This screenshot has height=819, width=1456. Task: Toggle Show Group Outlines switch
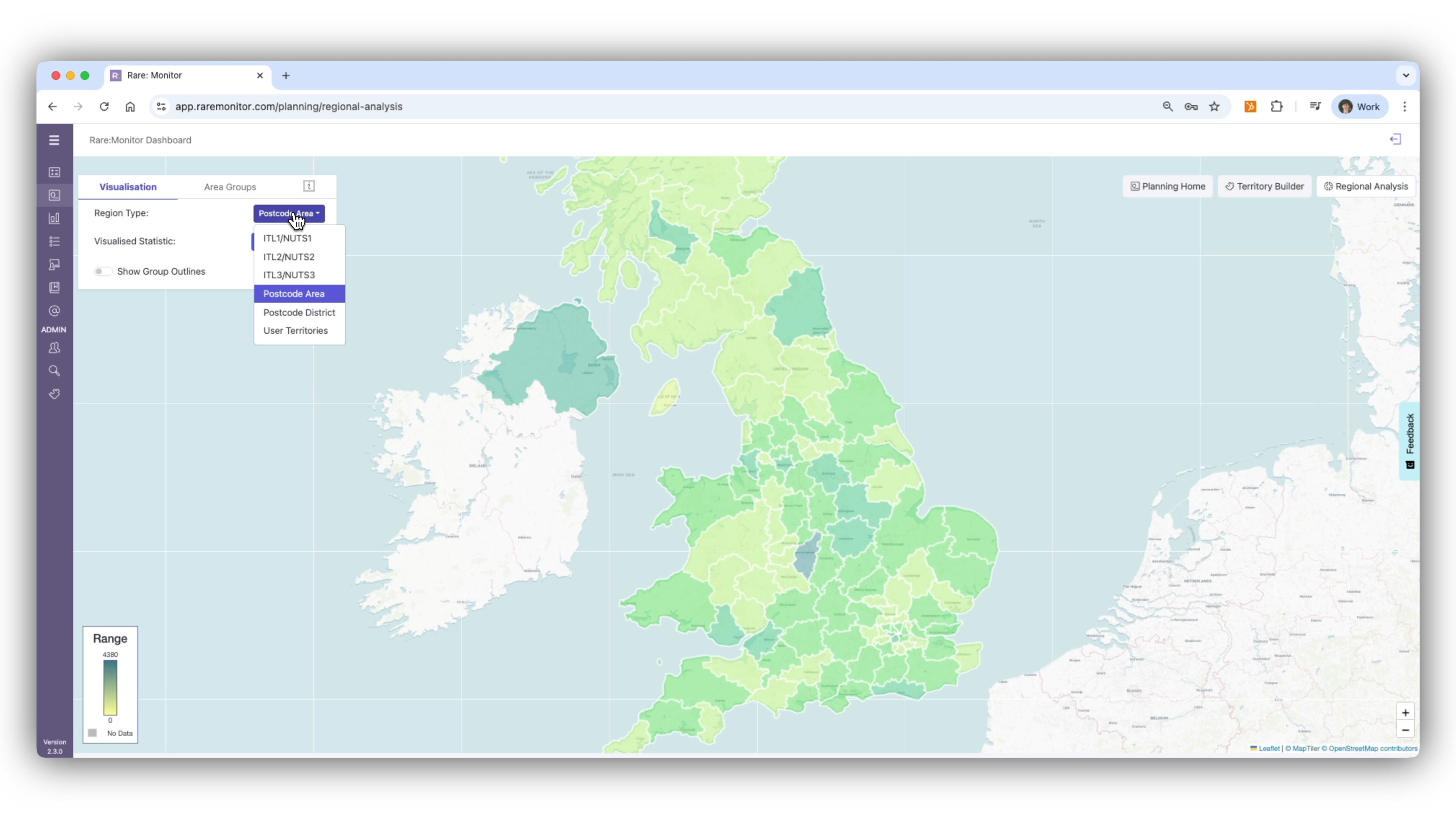pos(103,271)
